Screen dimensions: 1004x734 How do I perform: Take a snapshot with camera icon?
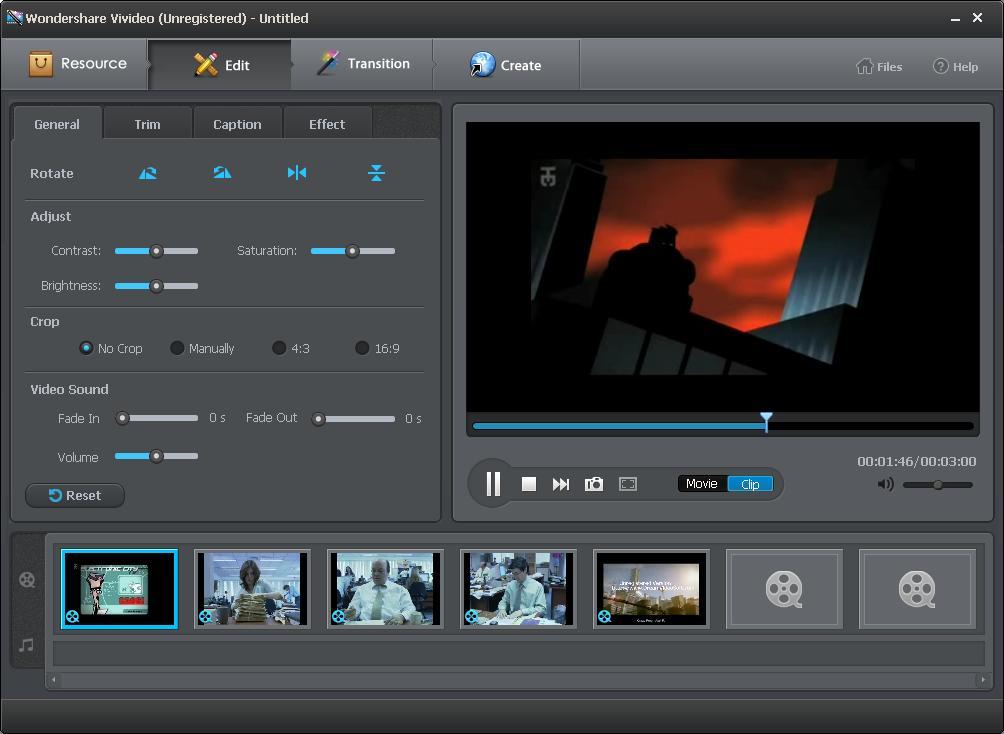coord(594,484)
